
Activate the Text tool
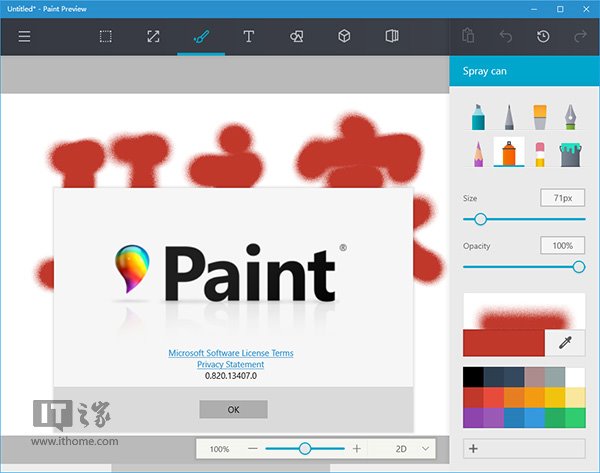click(x=249, y=37)
